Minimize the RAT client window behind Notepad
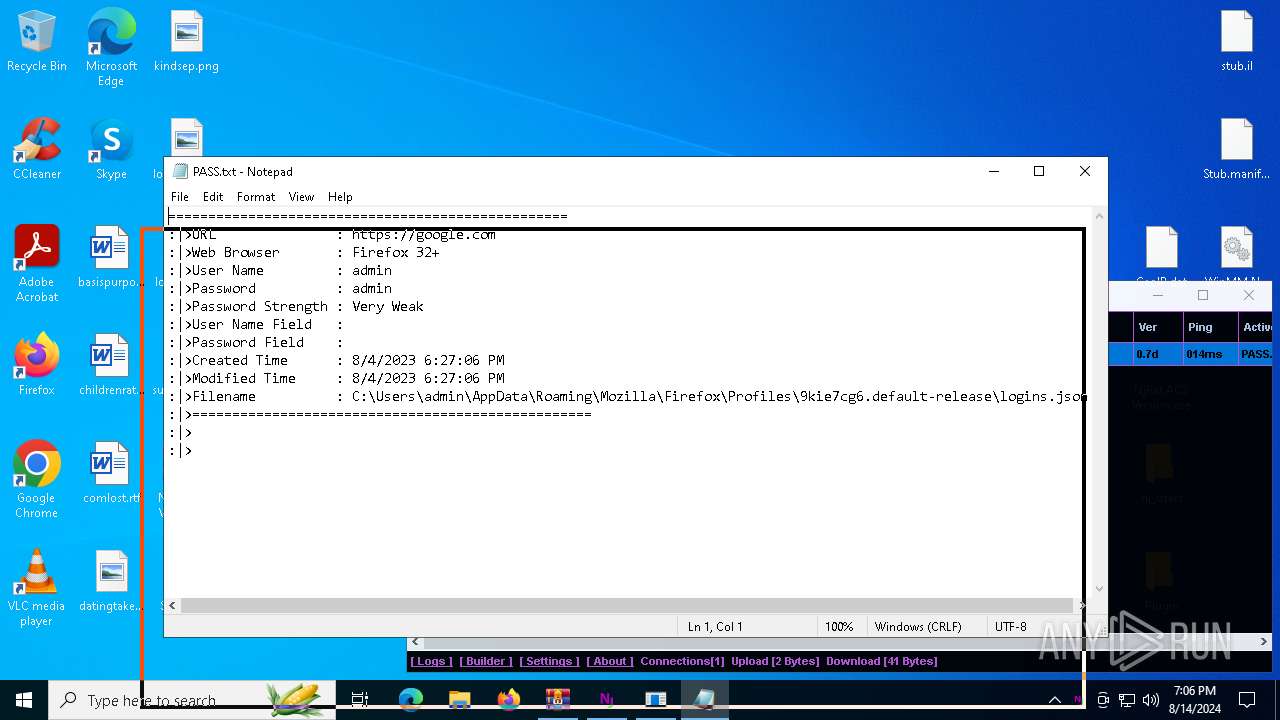This screenshot has width=1280, height=720. (1158, 295)
